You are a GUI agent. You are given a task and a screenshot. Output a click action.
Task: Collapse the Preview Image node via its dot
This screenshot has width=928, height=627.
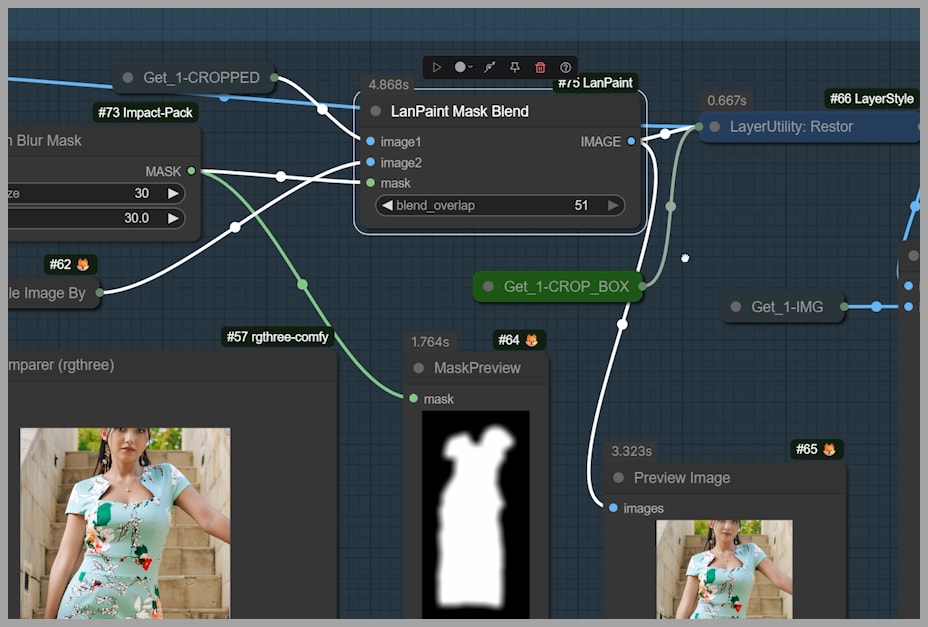tap(619, 478)
